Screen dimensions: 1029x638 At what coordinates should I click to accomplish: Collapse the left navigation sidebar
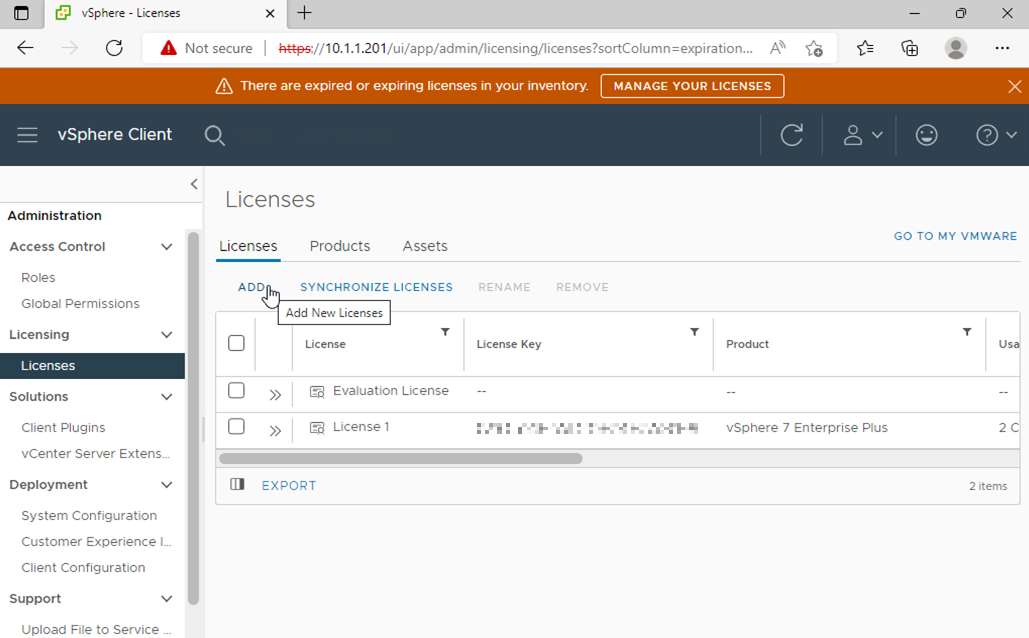194,184
